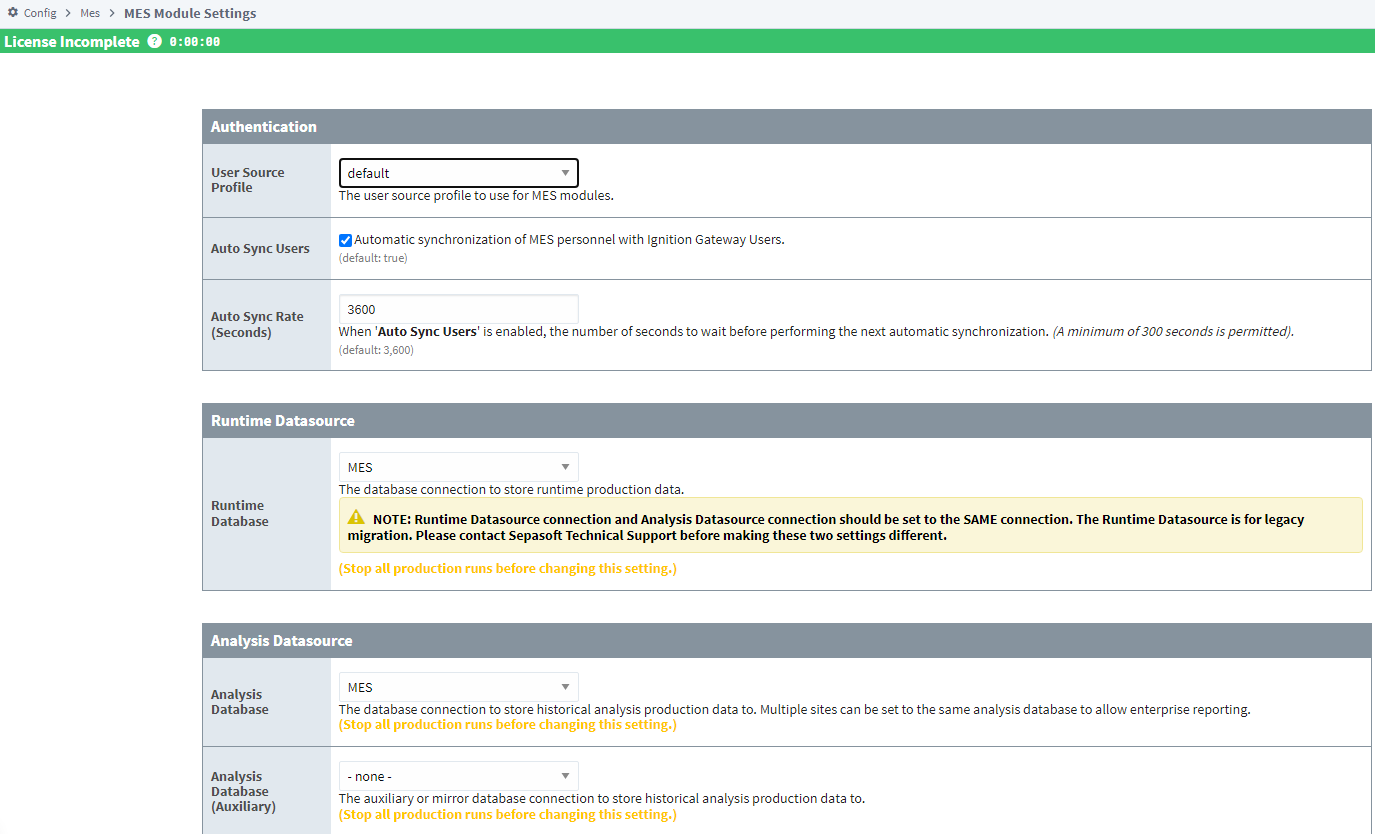This screenshot has width=1375, height=834.
Task: Click the License Incomplete help question mark
Action: [x=154, y=42]
